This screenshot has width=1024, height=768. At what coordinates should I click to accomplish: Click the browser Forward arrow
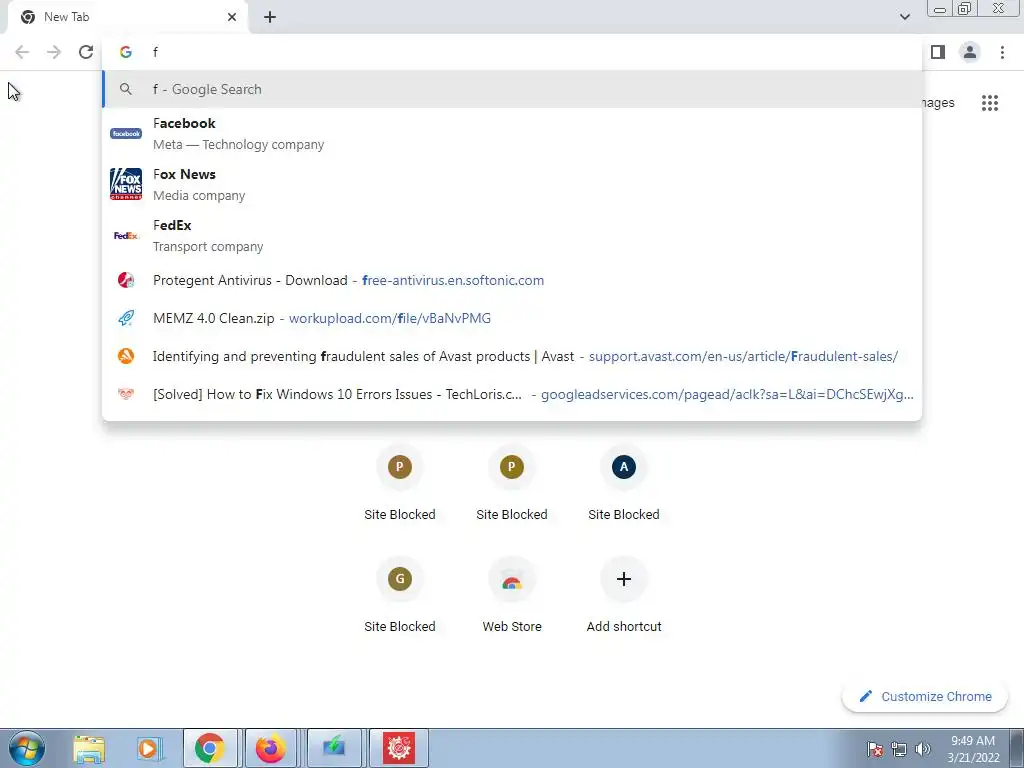click(x=54, y=52)
